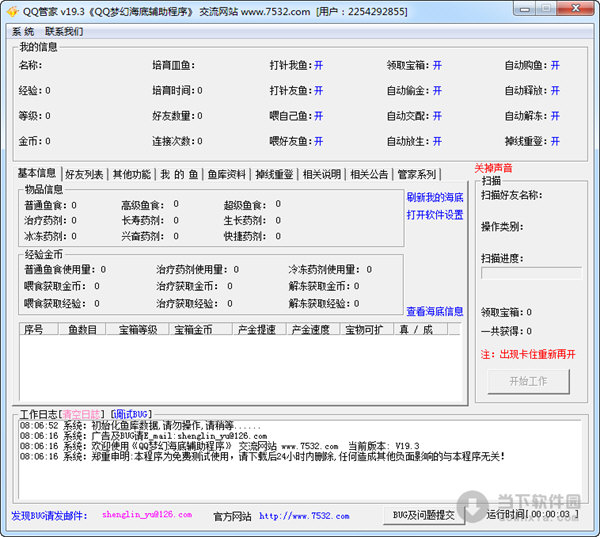Click 清空日志 link in work log
Screen dimensions: 600x537
[81, 414]
